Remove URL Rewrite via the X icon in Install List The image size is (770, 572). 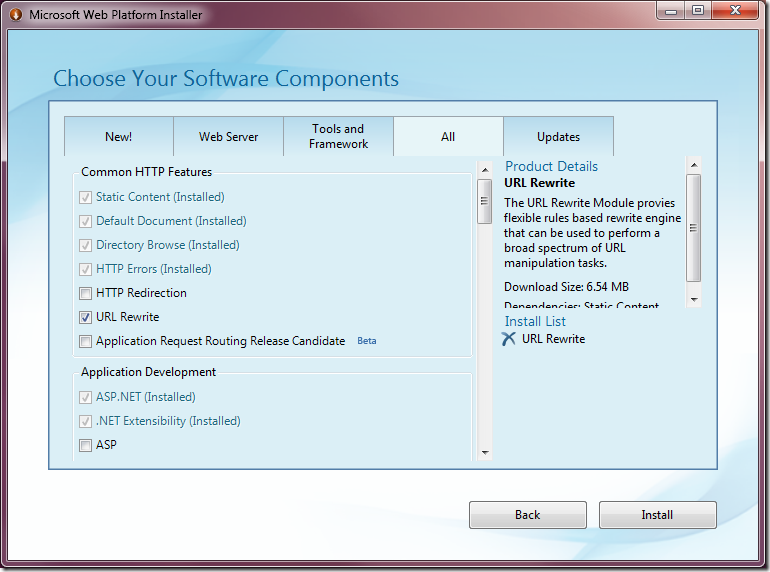coord(509,339)
